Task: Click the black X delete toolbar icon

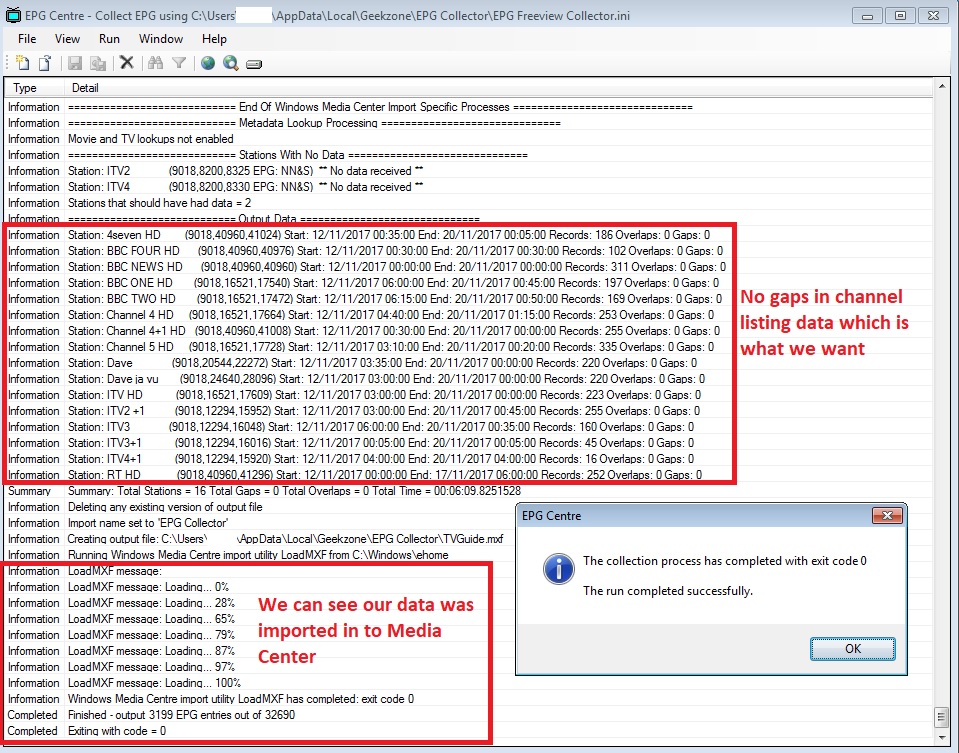Action: (127, 63)
